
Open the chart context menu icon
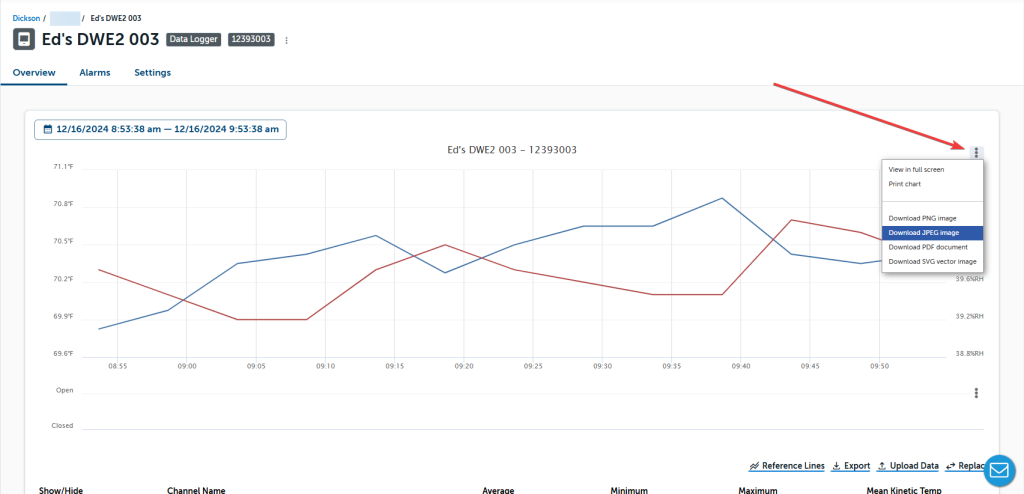(976, 152)
